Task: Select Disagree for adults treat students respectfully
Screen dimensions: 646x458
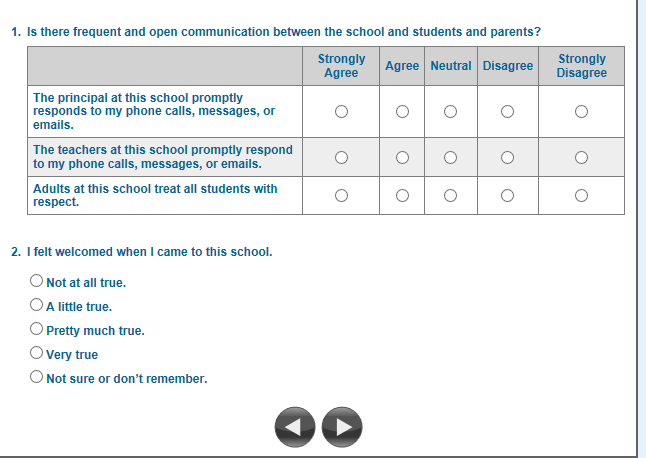Action: [508, 195]
